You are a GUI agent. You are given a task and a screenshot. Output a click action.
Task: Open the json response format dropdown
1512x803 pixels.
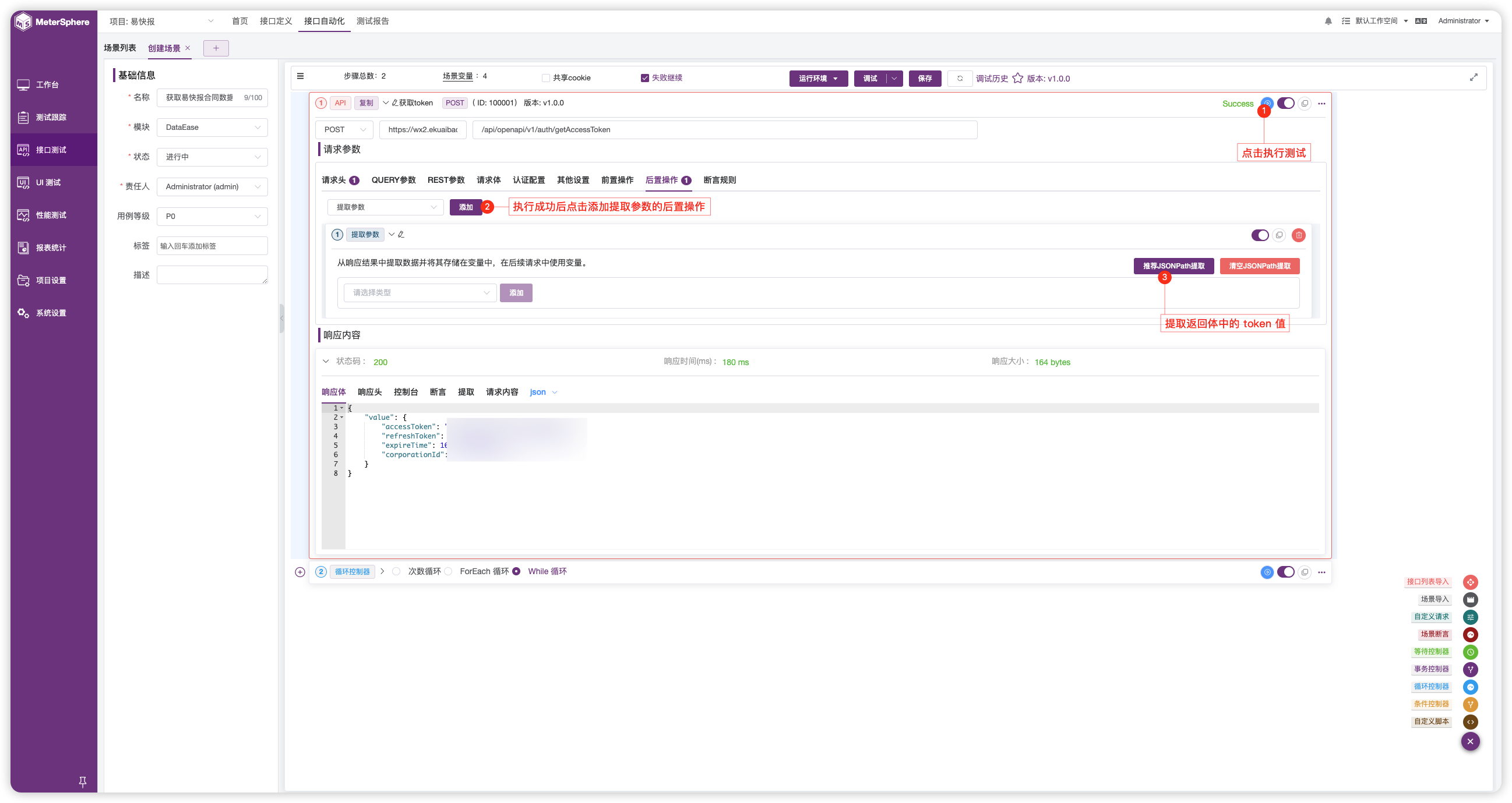coord(543,392)
